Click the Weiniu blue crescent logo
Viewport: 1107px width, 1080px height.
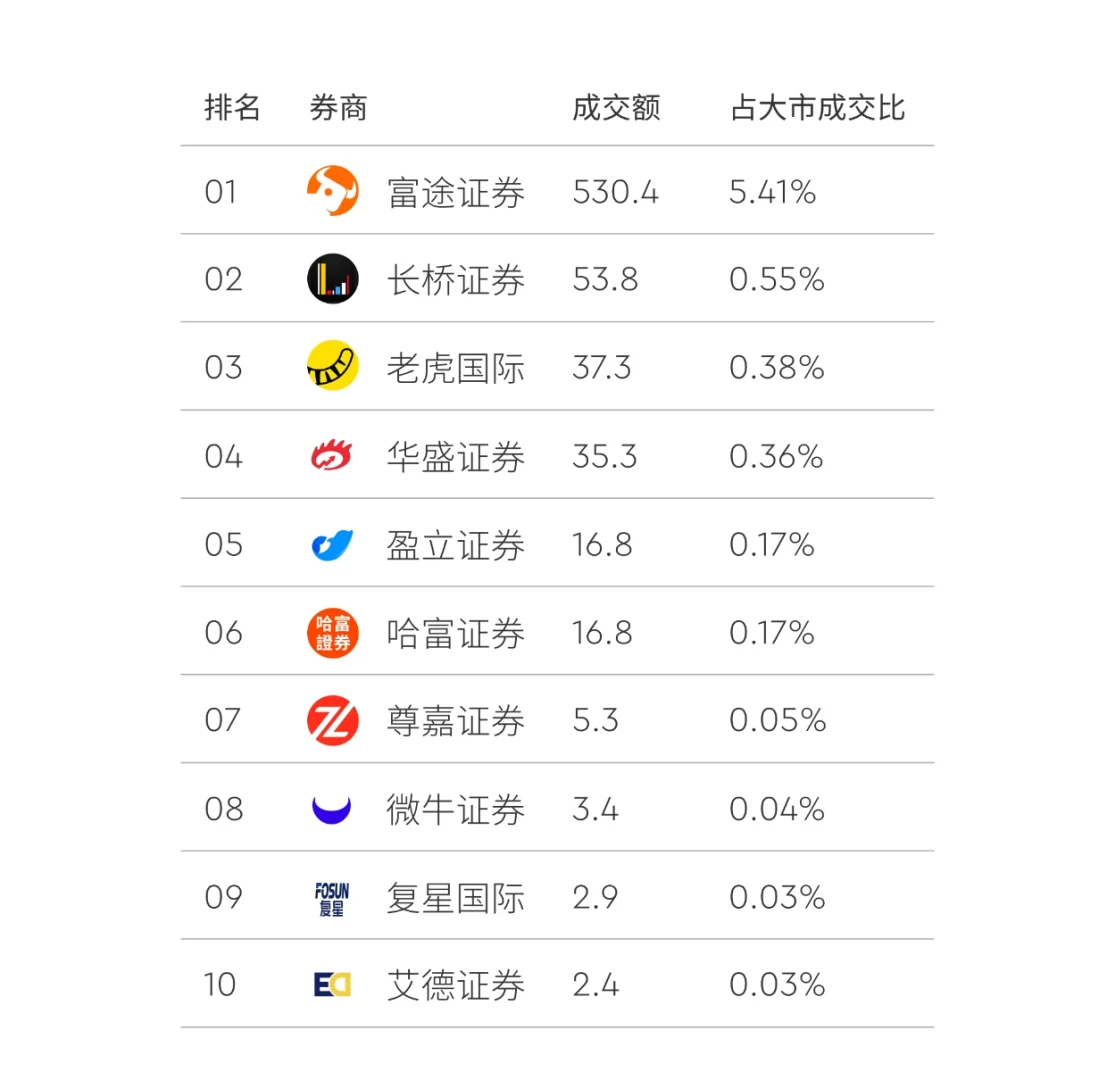click(x=332, y=808)
